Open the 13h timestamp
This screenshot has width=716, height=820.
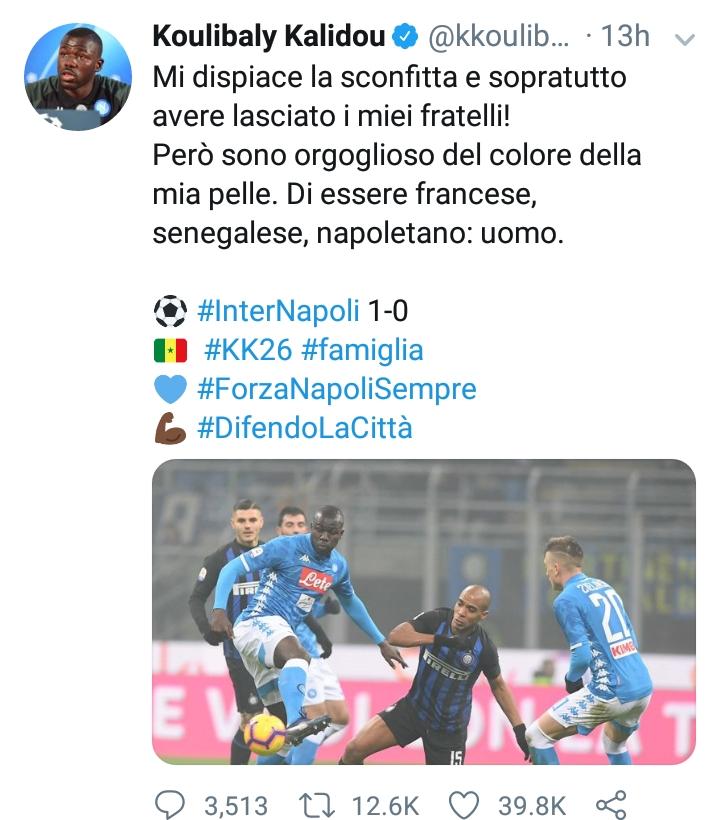point(624,37)
